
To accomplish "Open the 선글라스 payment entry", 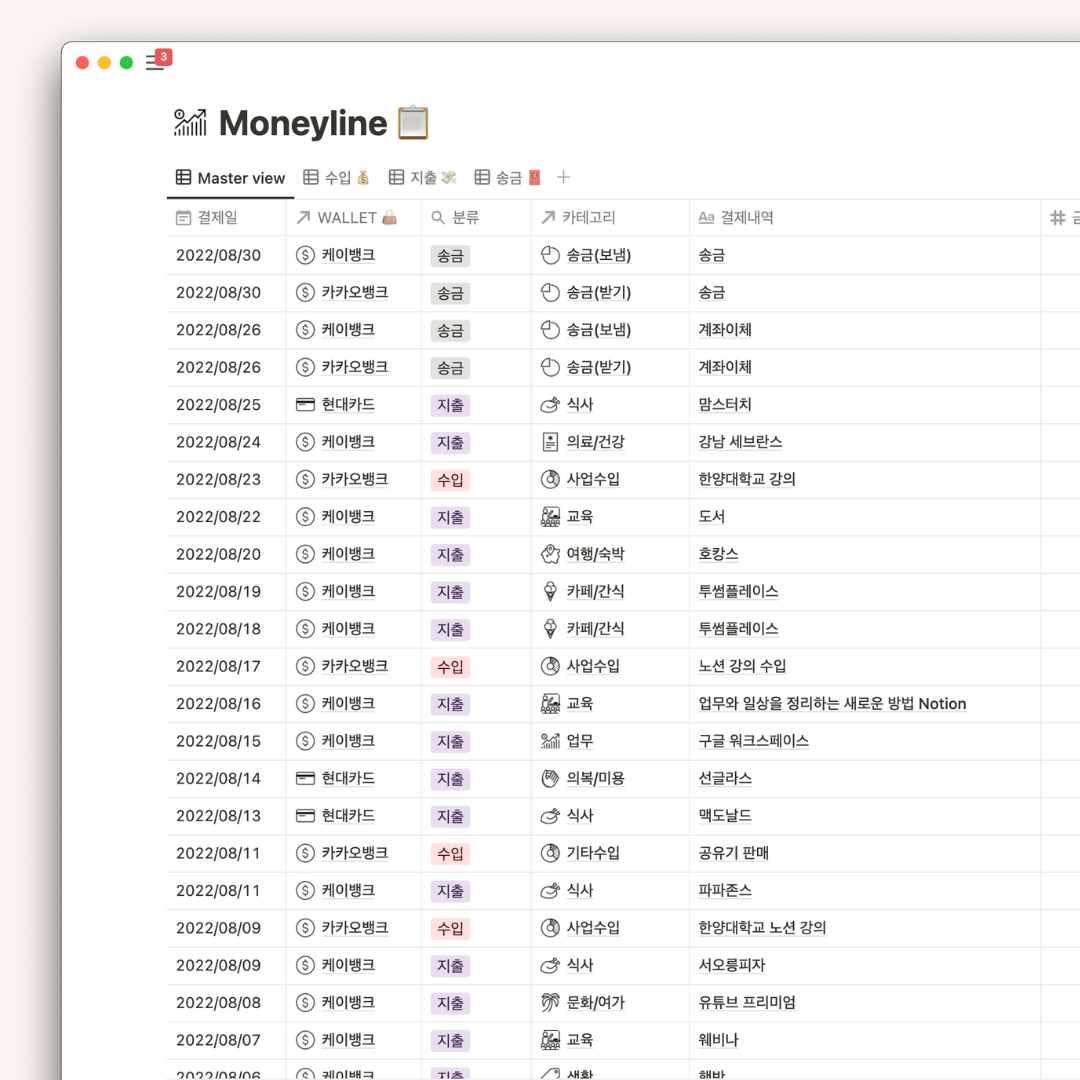I will [x=725, y=778].
